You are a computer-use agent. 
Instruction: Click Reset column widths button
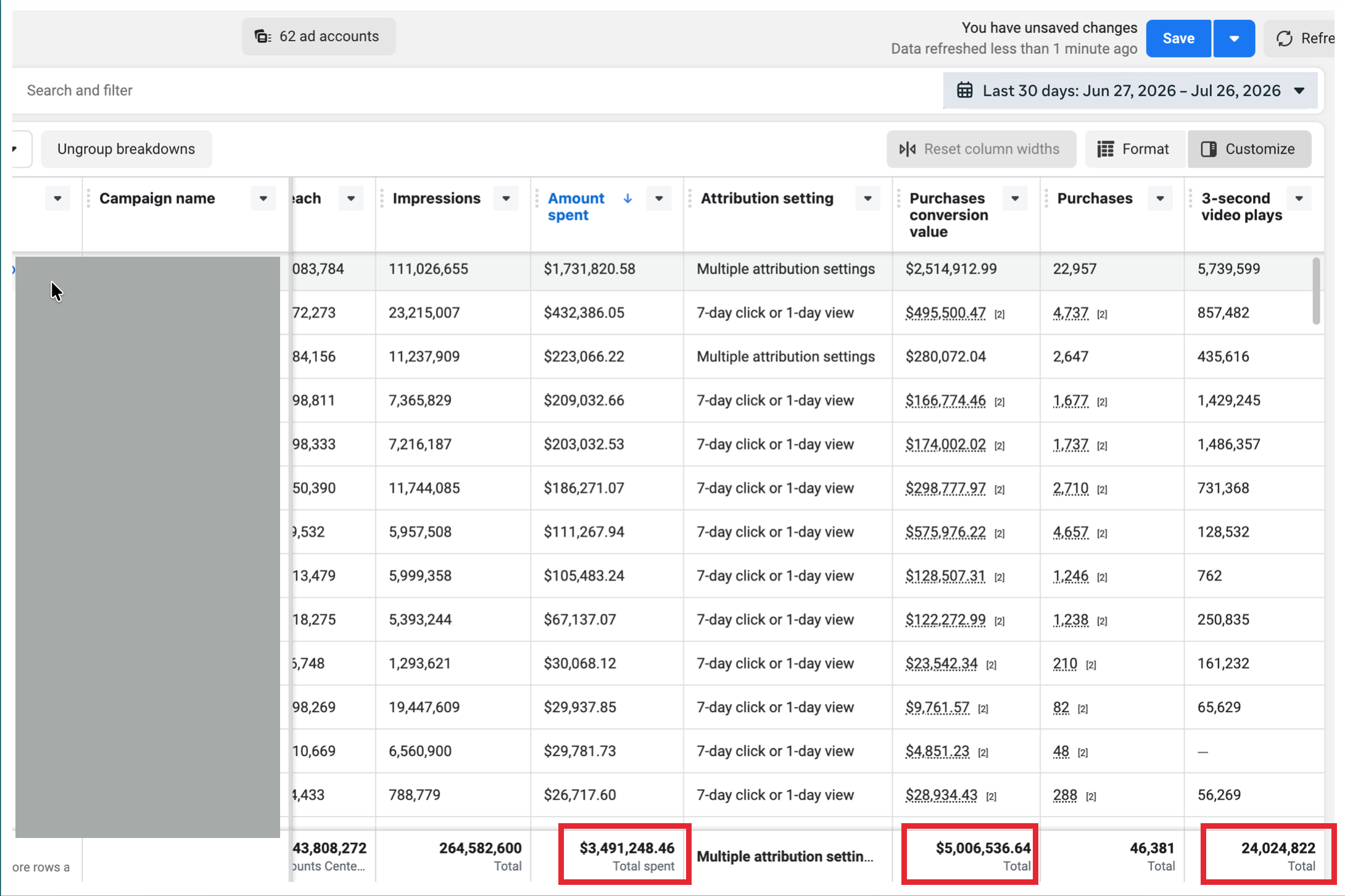pyautogui.click(x=981, y=149)
